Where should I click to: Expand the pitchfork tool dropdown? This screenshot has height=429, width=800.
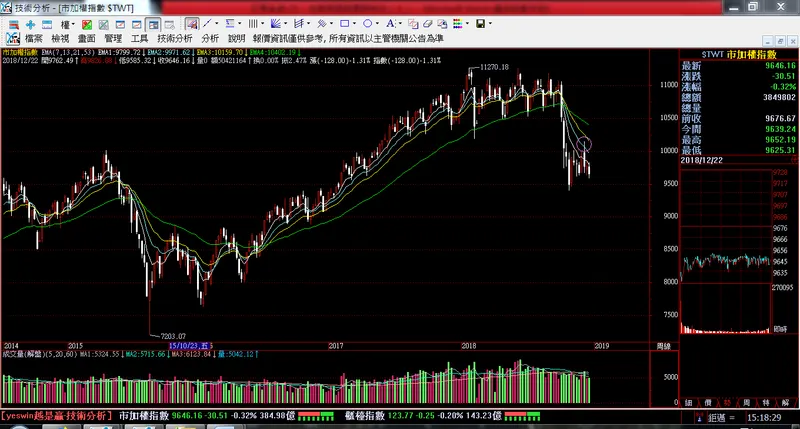point(308,23)
